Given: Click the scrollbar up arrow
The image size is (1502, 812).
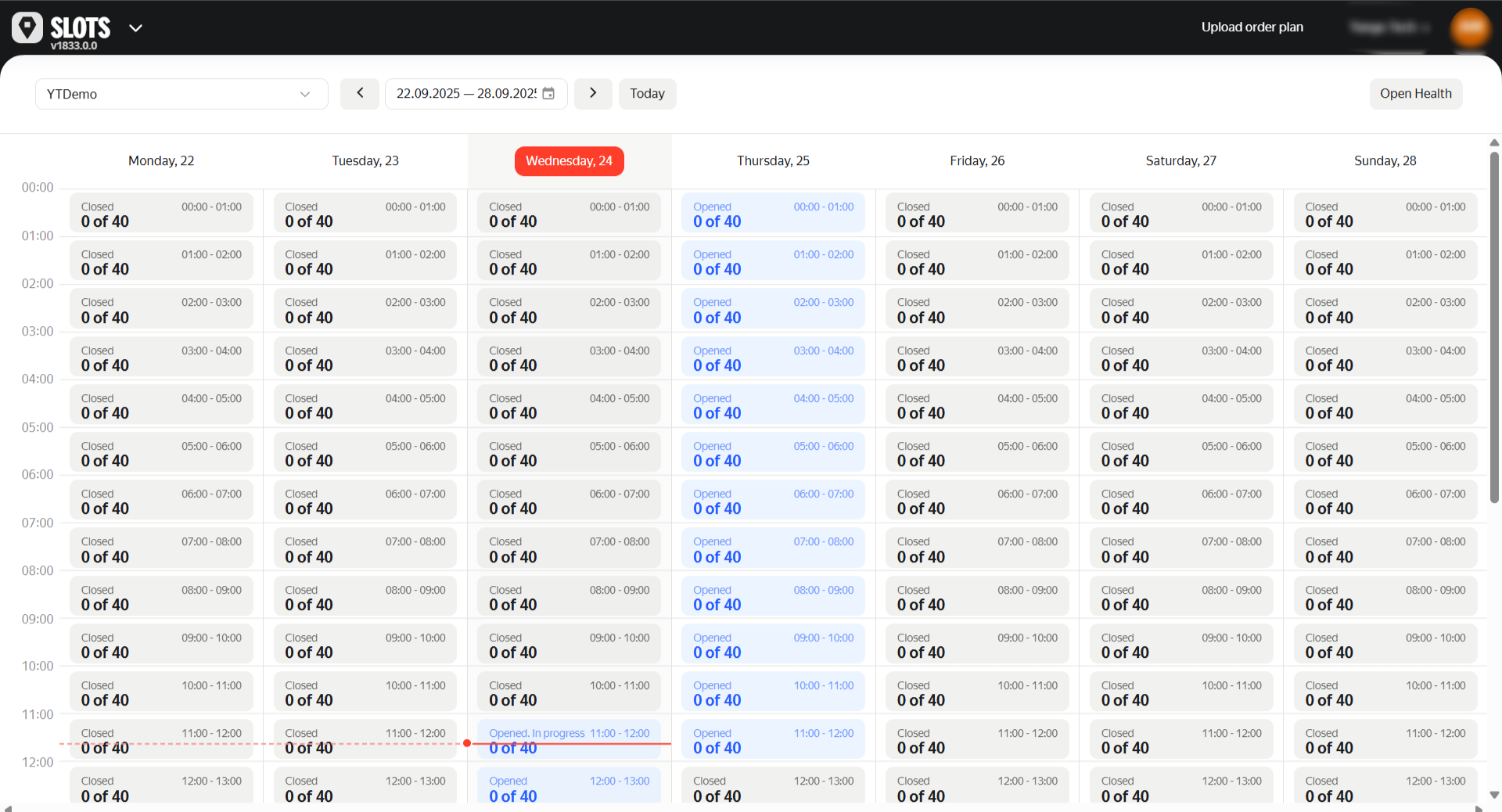Looking at the screenshot, I should (1493, 142).
